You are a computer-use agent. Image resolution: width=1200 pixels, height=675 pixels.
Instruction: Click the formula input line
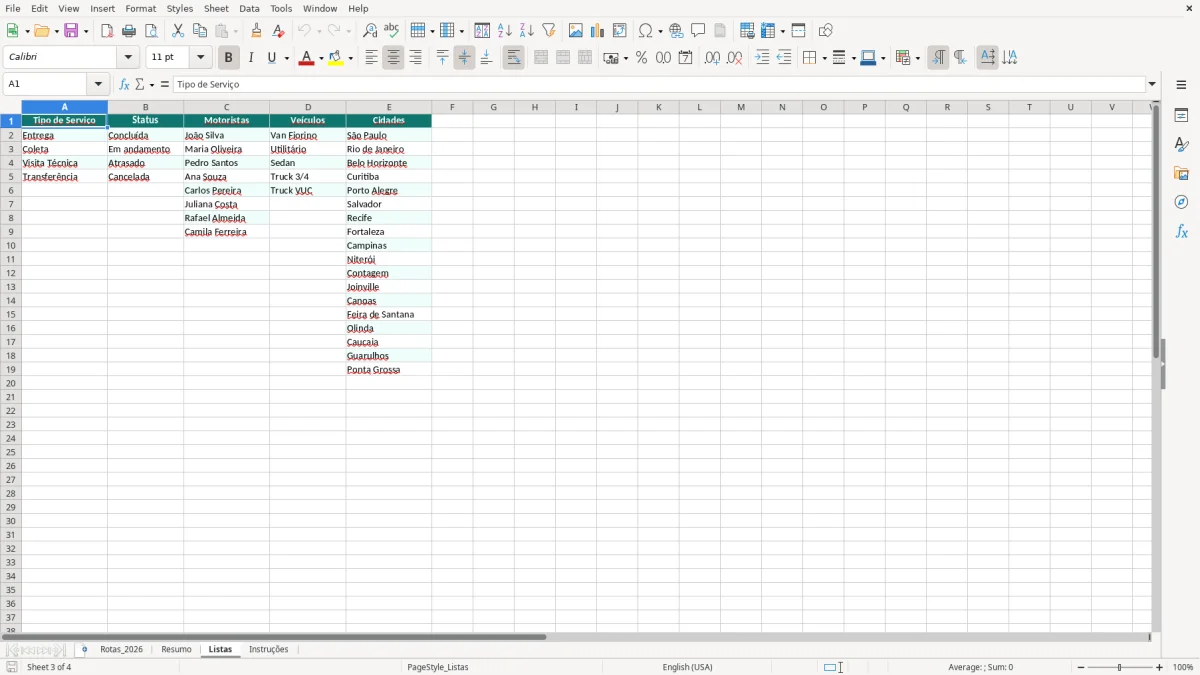(659, 85)
